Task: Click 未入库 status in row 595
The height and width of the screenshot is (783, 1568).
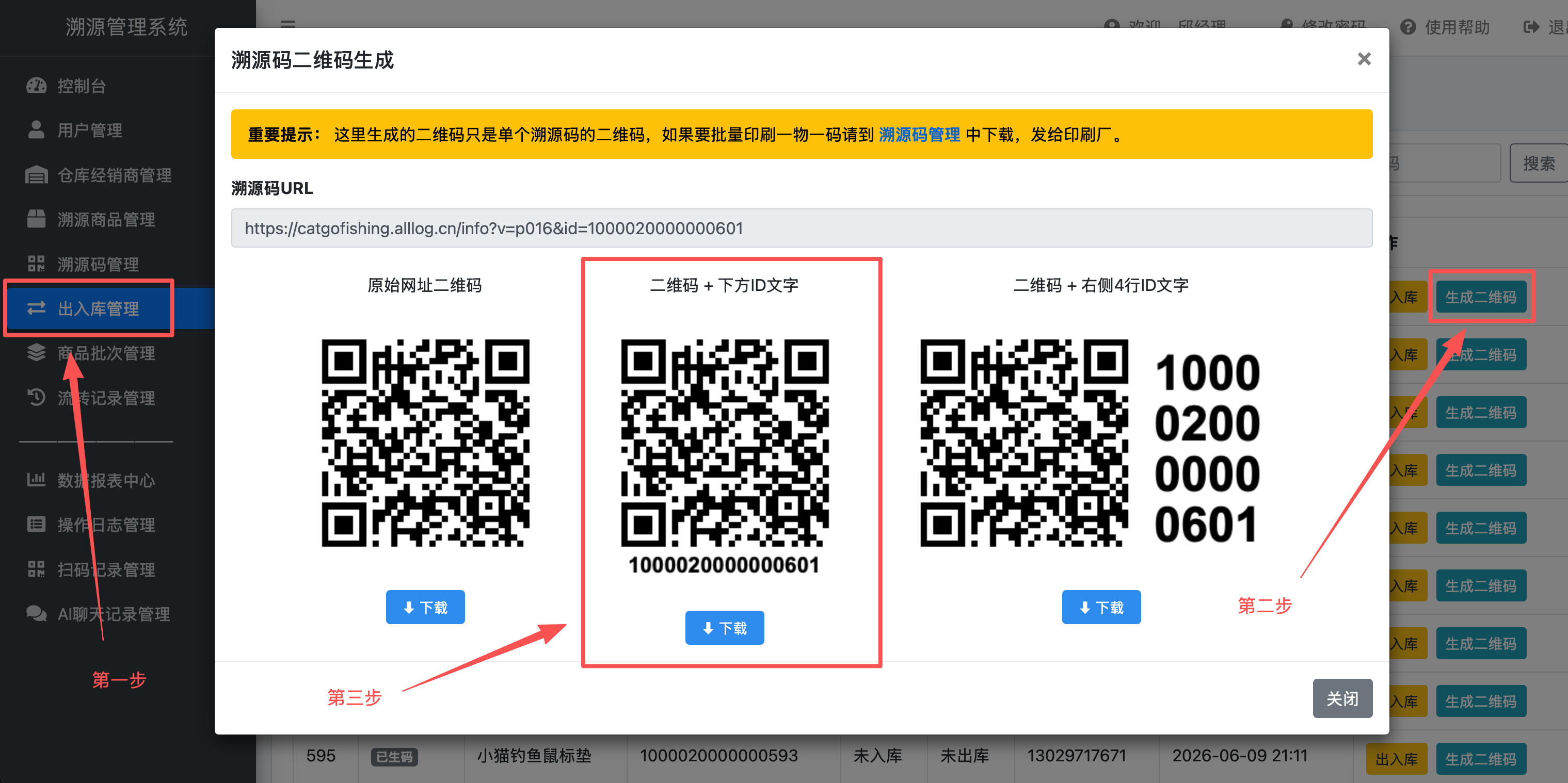Action: pyautogui.click(x=877, y=756)
